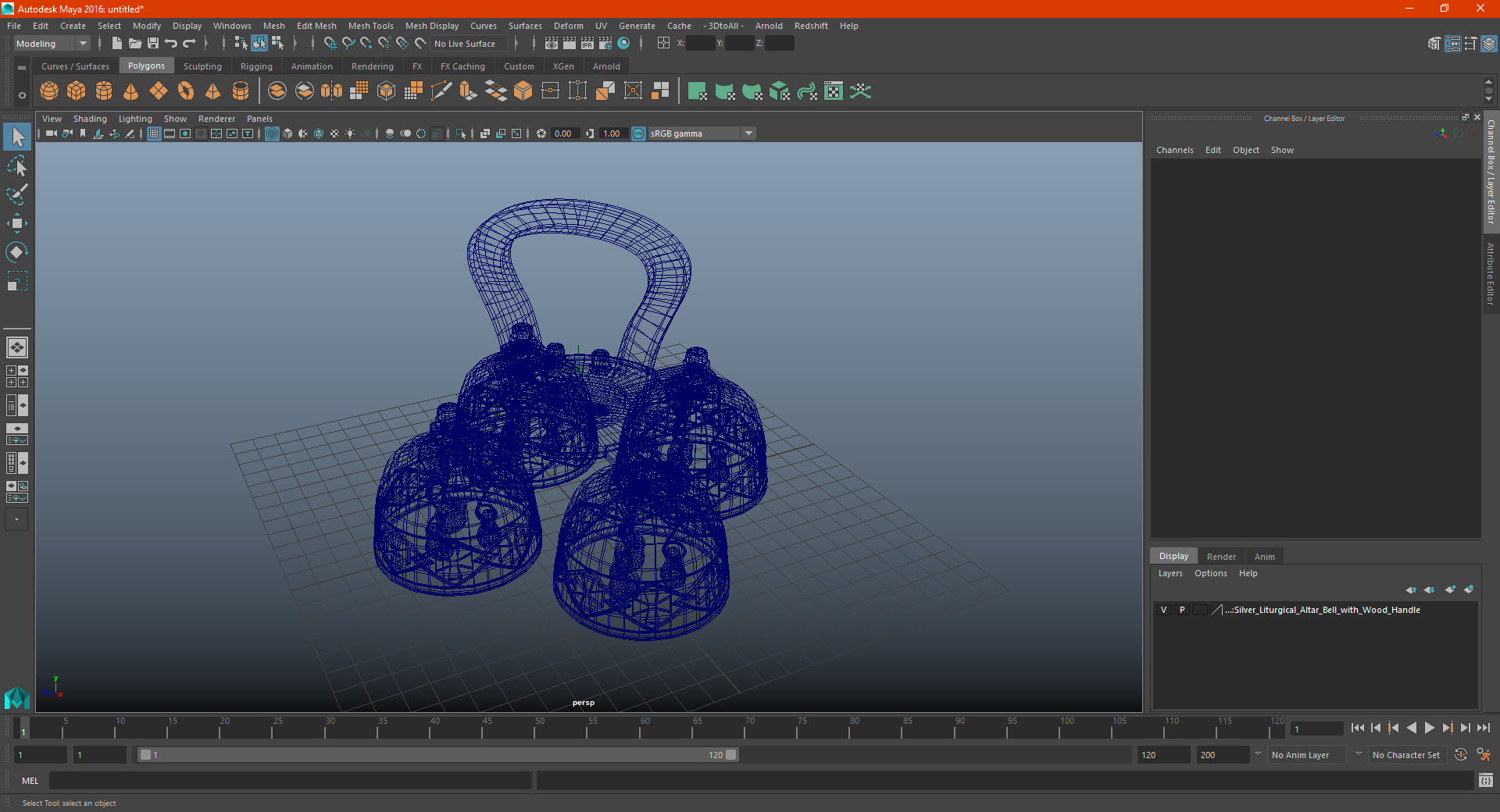Image resolution: width=1500 pixels, height=812 pixels.
Task: Toggle snap to grids
Action: tap(330, 44)
